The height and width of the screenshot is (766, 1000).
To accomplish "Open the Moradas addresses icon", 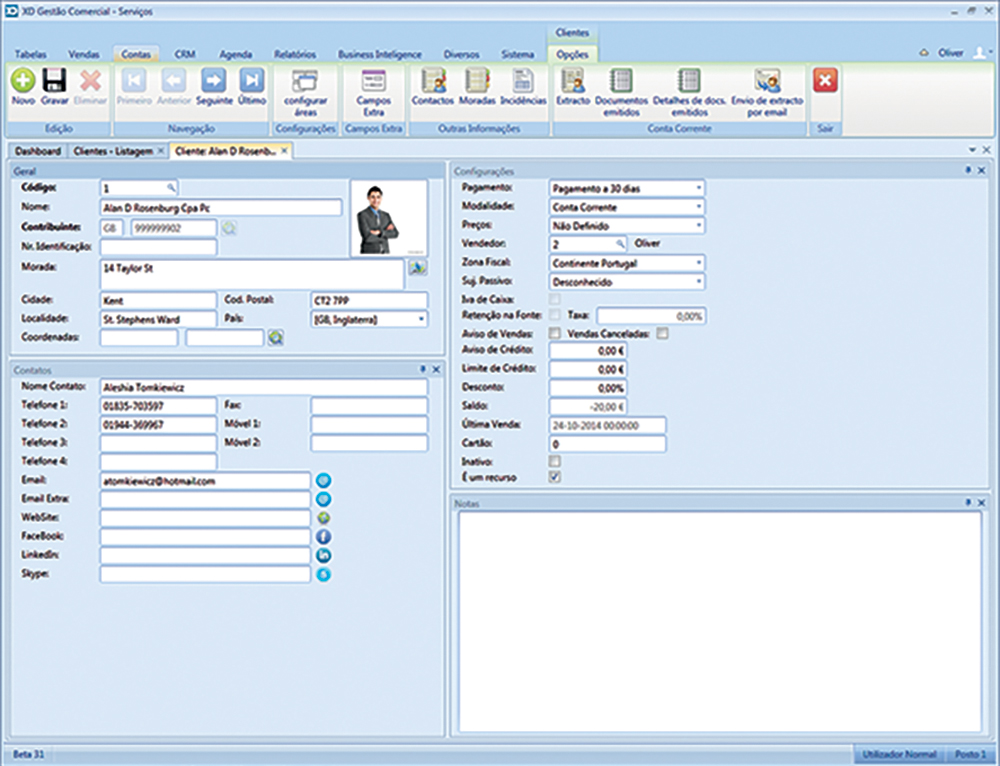I will 477,82.
